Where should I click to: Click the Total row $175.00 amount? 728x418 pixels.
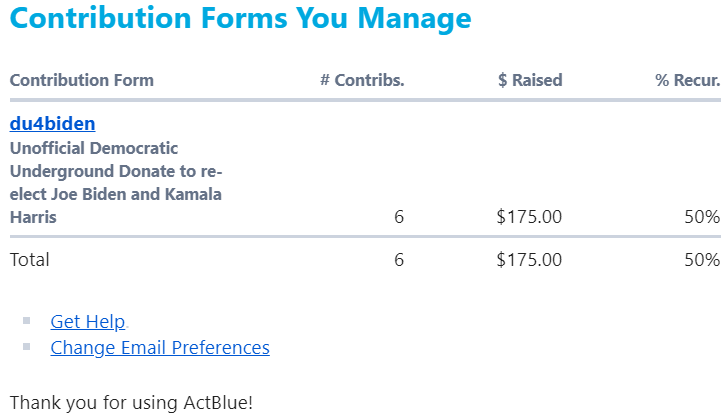click(529, 260)
